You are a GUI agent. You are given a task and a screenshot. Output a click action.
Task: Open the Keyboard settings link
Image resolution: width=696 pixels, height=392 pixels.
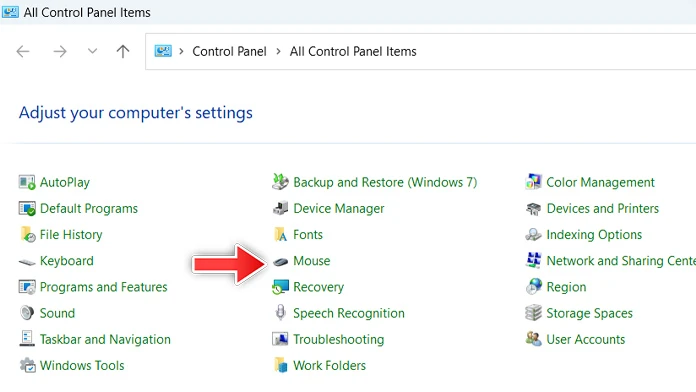[67, 261]
